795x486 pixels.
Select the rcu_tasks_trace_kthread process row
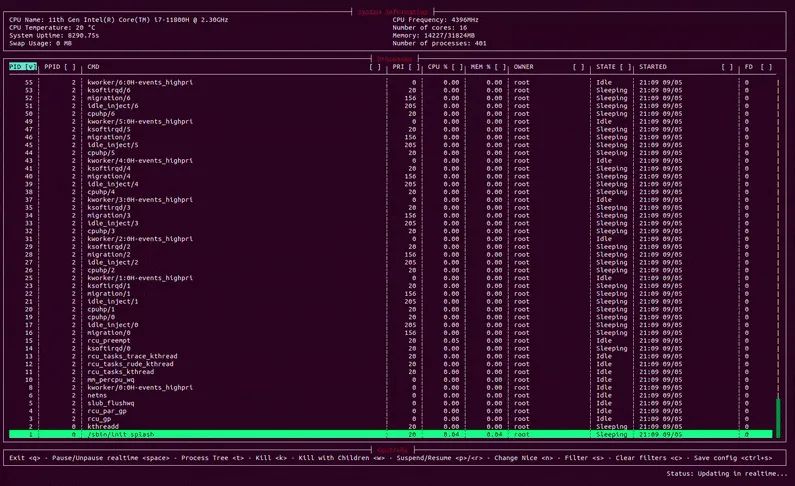[x=390, y=356]
